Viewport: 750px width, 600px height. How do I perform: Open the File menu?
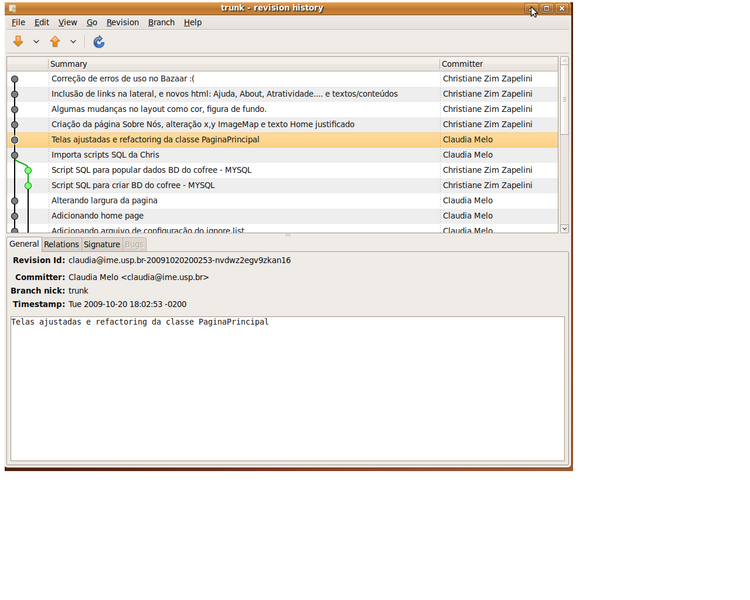18,22
